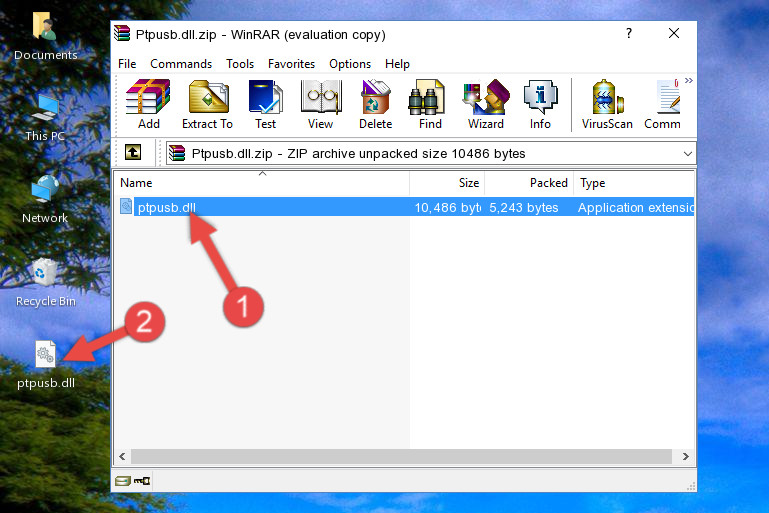Viewport: 769px width, 513px height.
Task: Run the Test archive tool
Action: (x=265, y=104)
